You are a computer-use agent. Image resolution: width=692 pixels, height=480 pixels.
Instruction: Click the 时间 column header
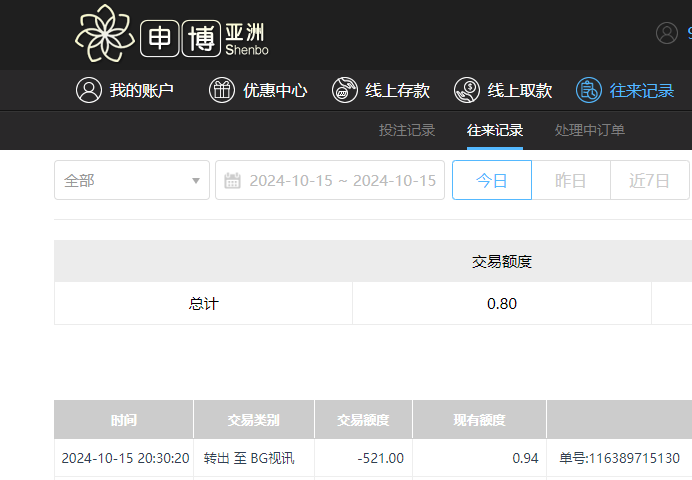(124, 420)
